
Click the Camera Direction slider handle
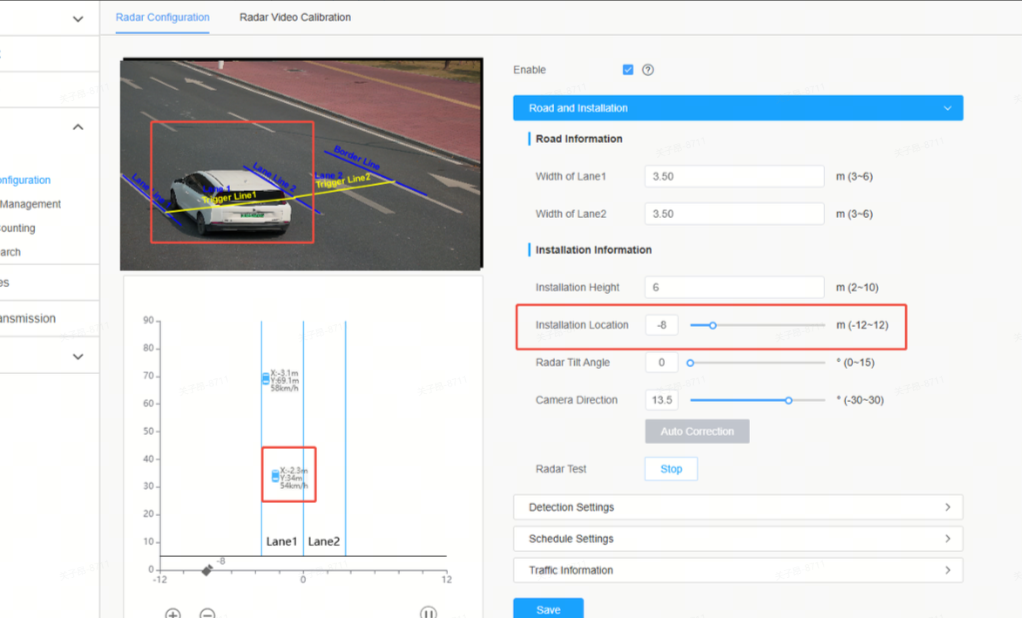pyautogui.click(x=788, y=400)
